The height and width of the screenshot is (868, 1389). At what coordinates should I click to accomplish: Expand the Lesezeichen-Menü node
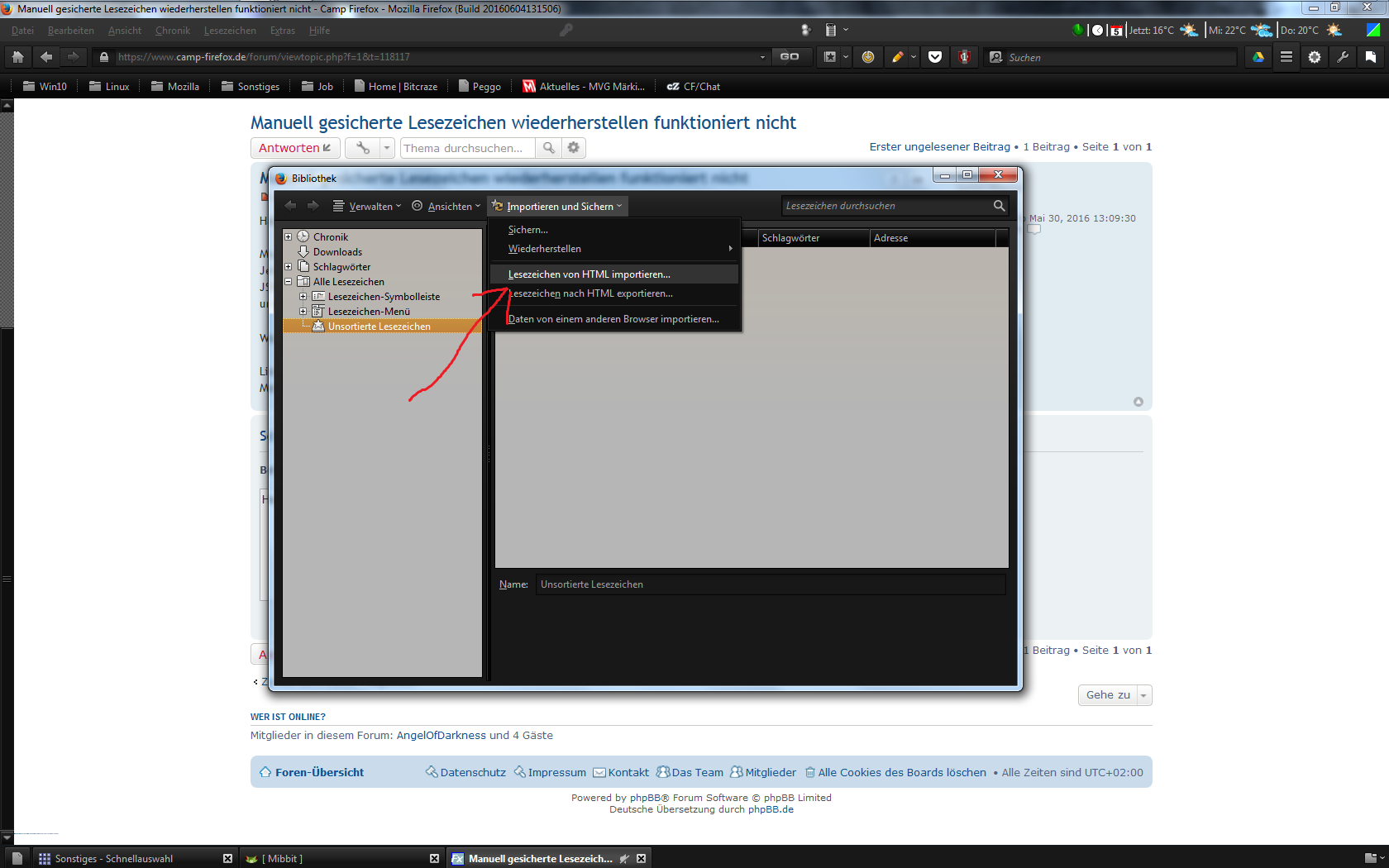pyautogui.click(x=303, y=311)
